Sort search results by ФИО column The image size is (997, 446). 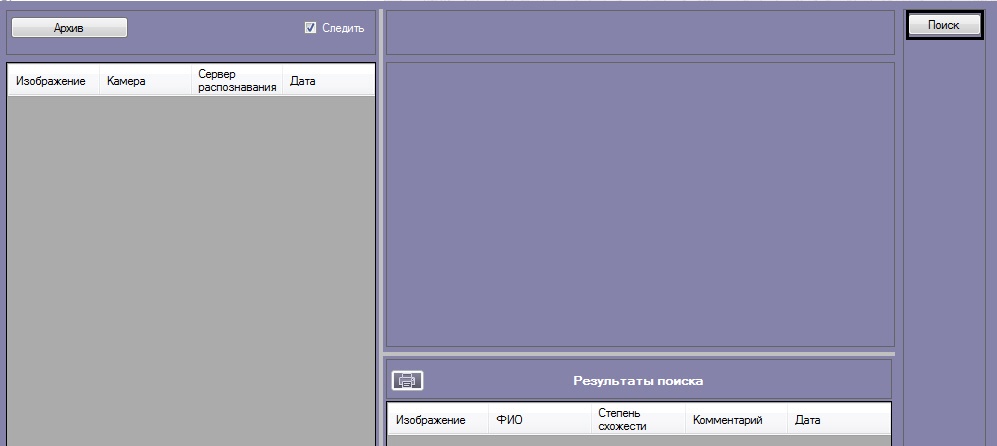coord(509,420)
